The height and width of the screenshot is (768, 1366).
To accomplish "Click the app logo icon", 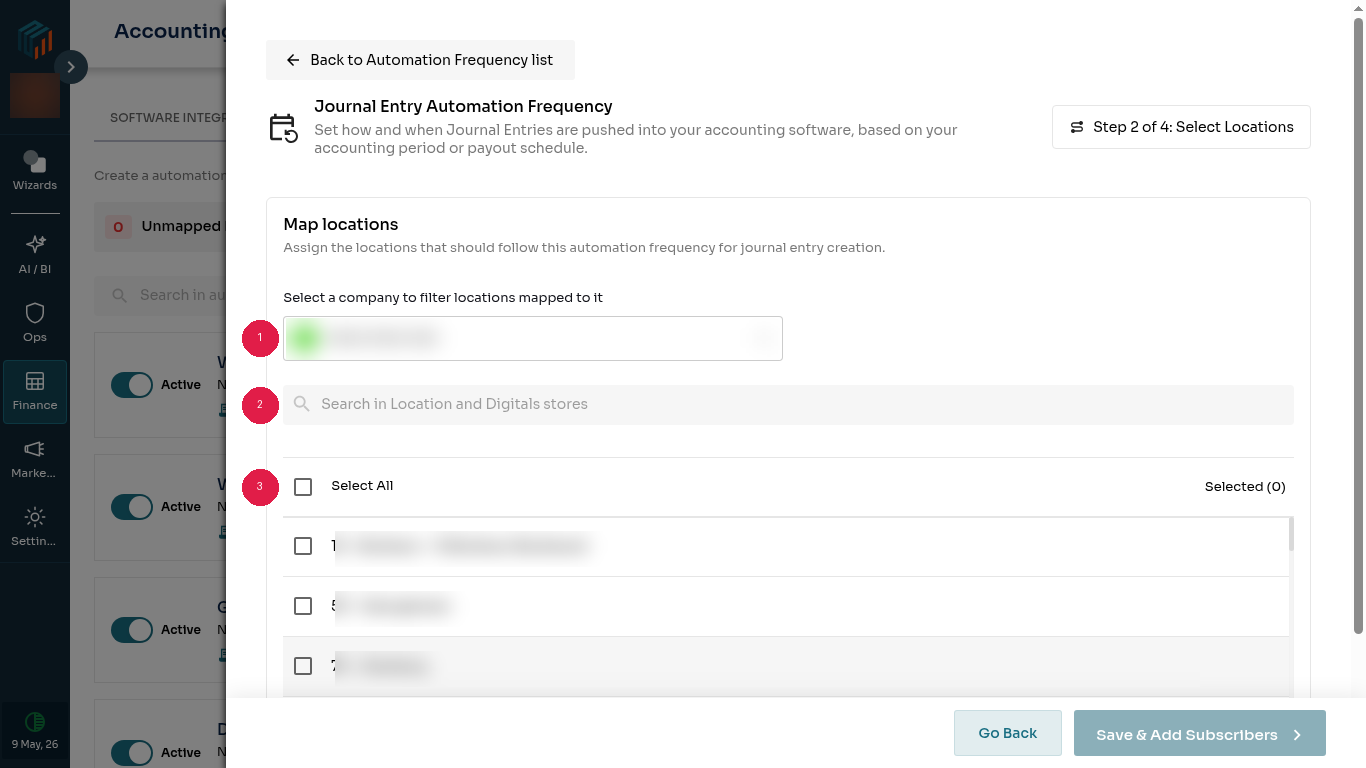I will pos(35,37).
